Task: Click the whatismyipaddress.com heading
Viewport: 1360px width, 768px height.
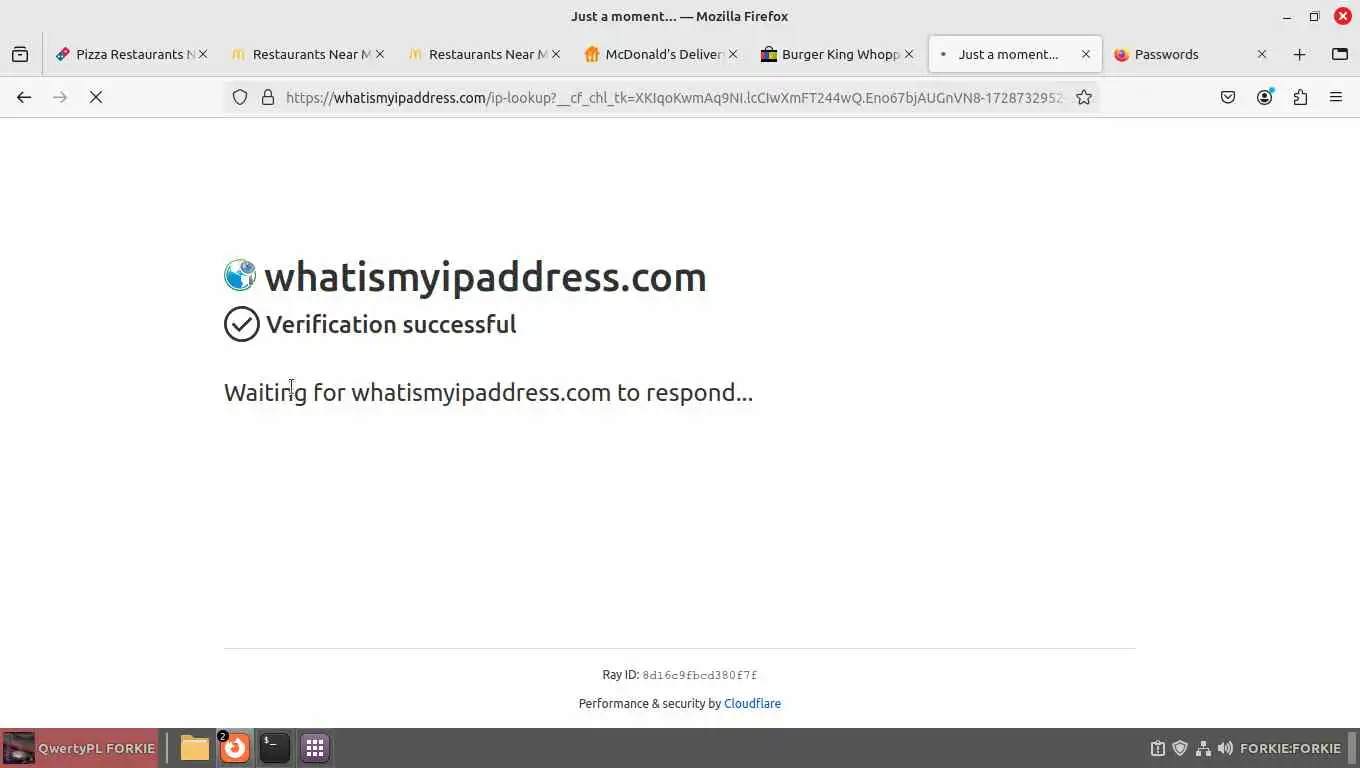Action: tap(485, 276)
